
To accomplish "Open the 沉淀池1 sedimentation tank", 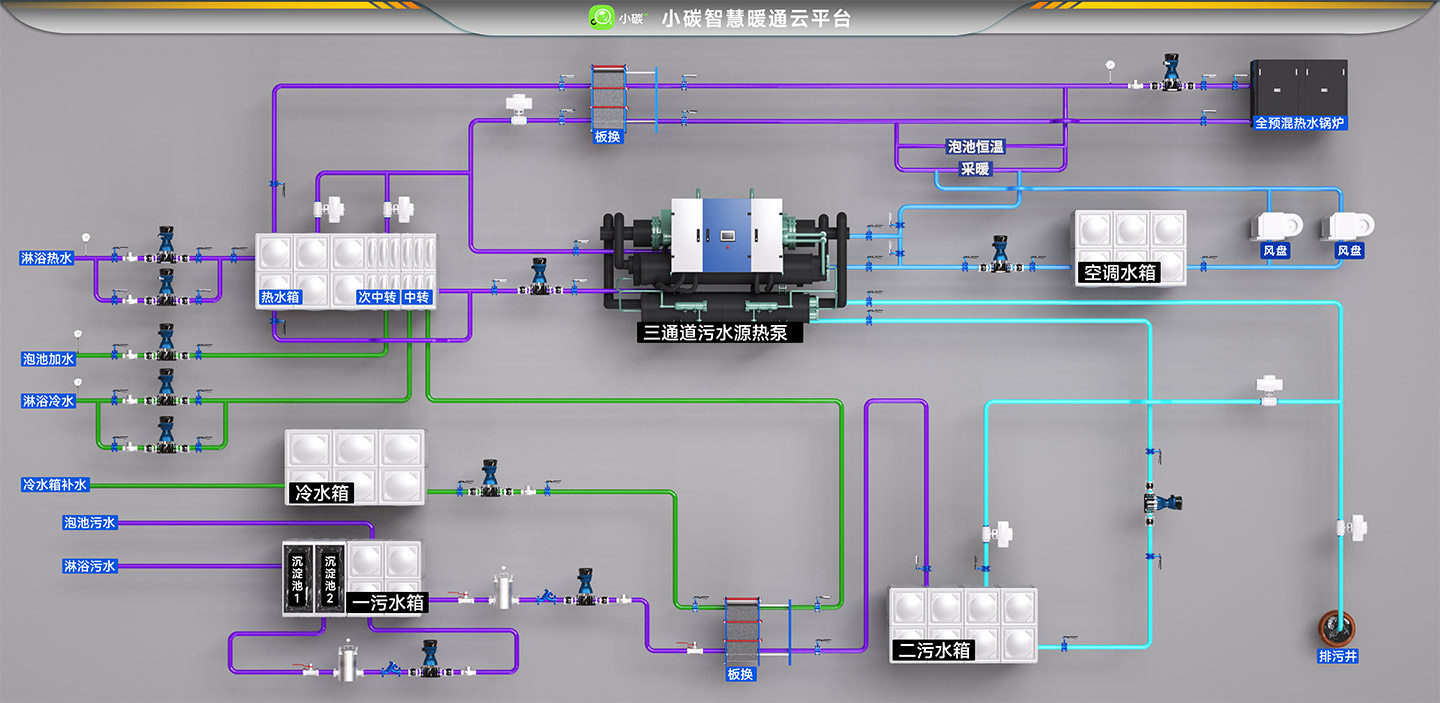I will 297,577.
